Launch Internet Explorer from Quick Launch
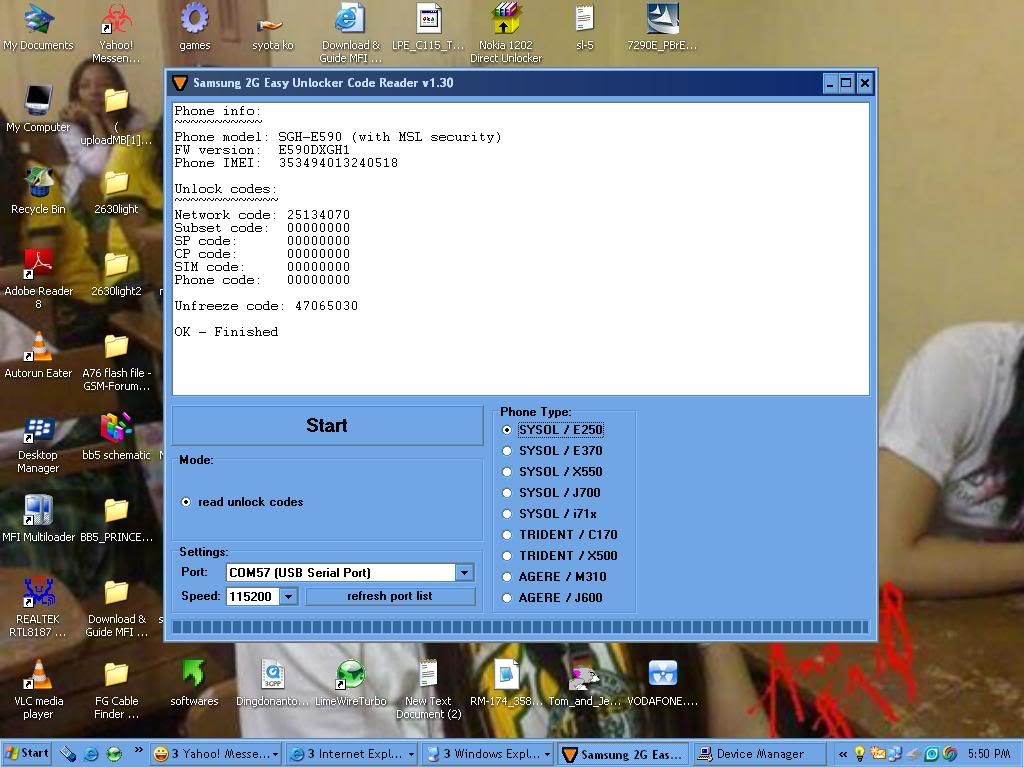1024x768 pixels. click(91, 754)
